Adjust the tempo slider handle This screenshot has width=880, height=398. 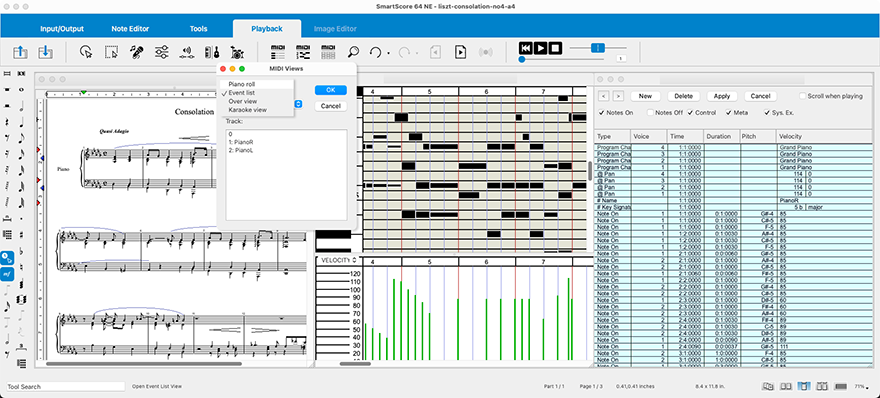[598, 48]
